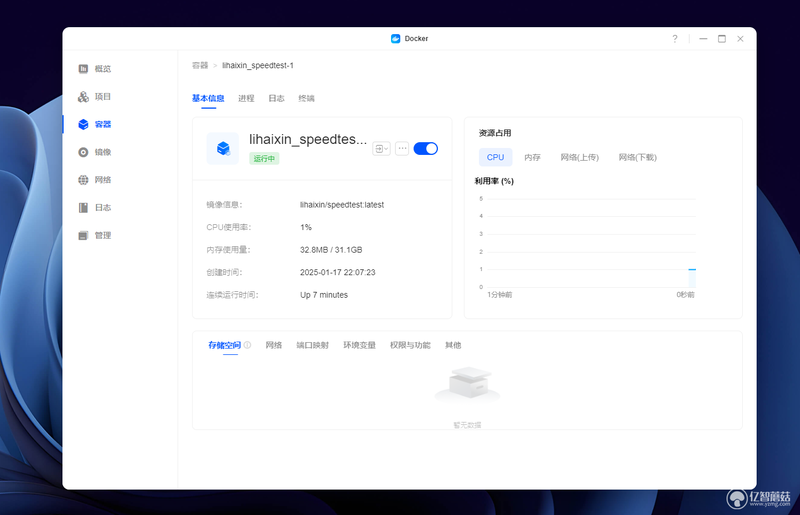Open the 概览 overview icon in the sidebar
The height and width of the screenshot is (515, 800).
coord(83,68)
